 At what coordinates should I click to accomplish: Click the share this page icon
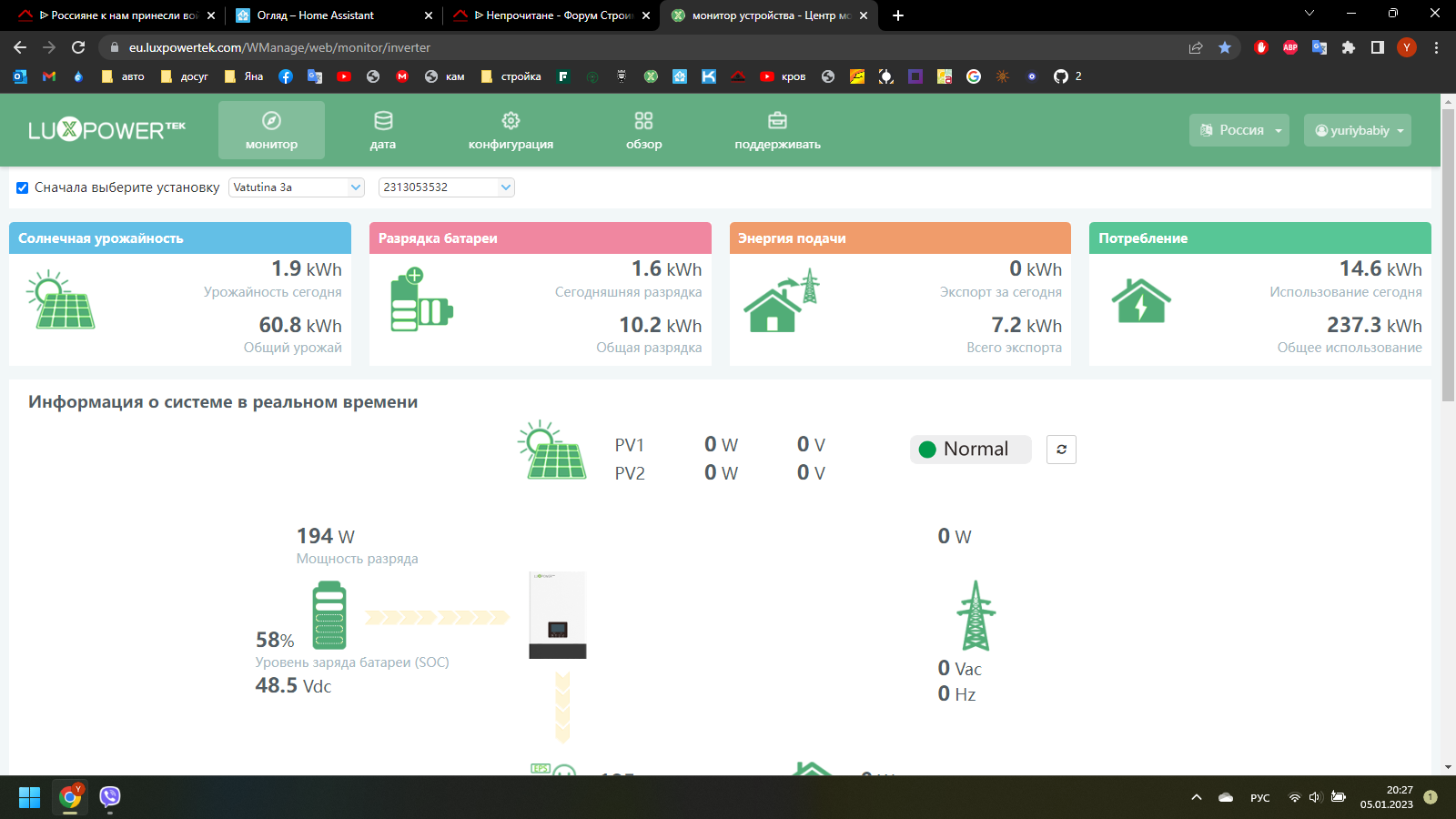point(1196,47)
